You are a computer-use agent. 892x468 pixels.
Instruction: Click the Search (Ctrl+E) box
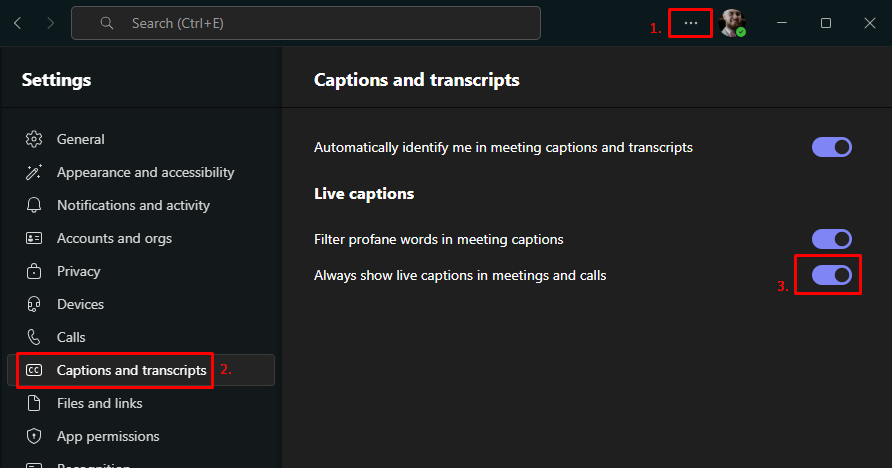320,23
